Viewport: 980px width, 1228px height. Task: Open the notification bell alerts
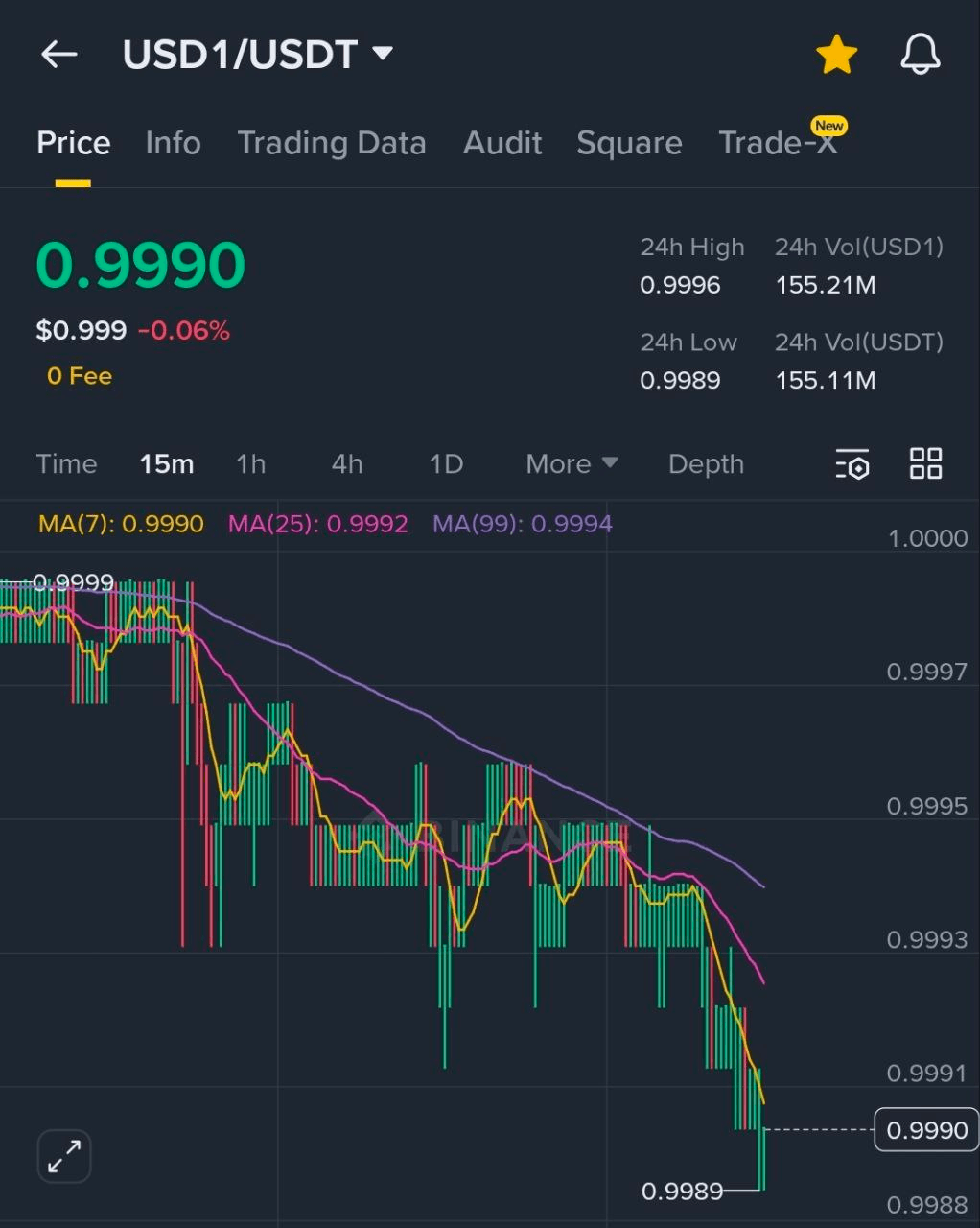[x=919, y=54]
